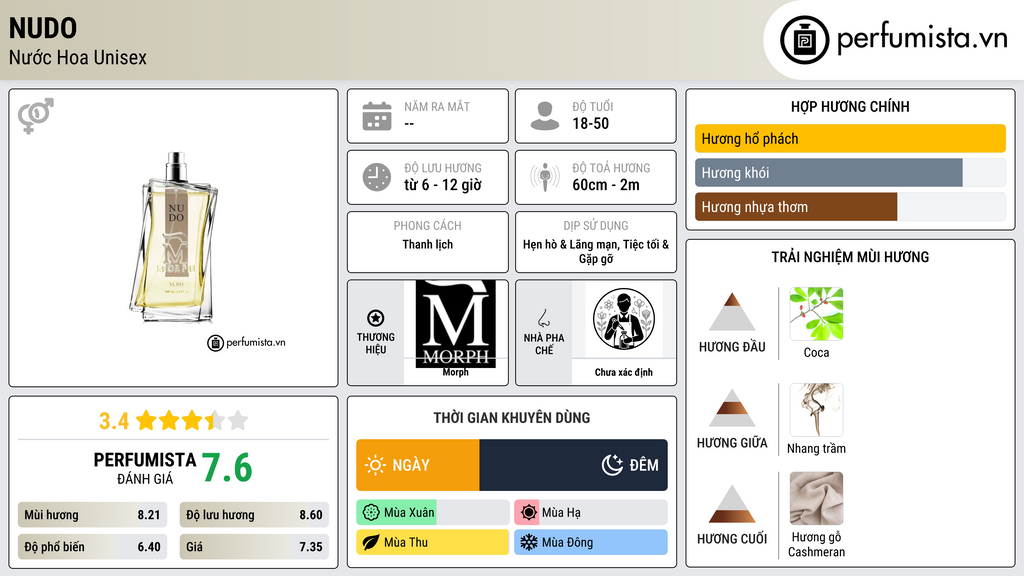
Task: Click the Ngày daytime segment
Action: coord(418,465)
